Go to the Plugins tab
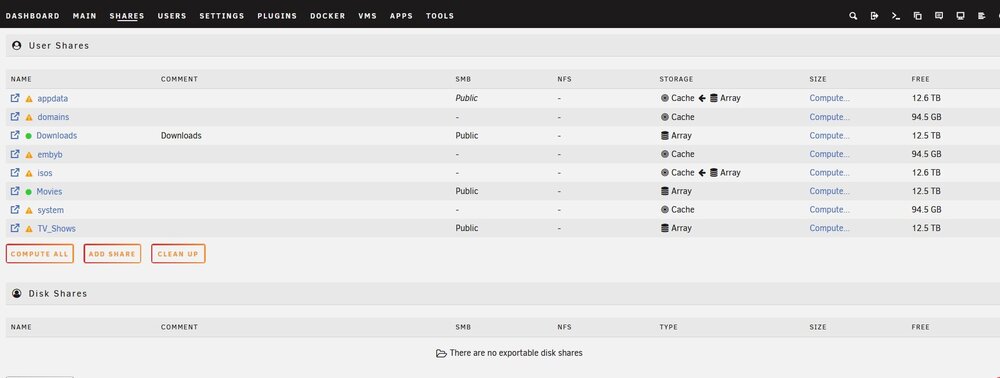 [x=277, y=16]
